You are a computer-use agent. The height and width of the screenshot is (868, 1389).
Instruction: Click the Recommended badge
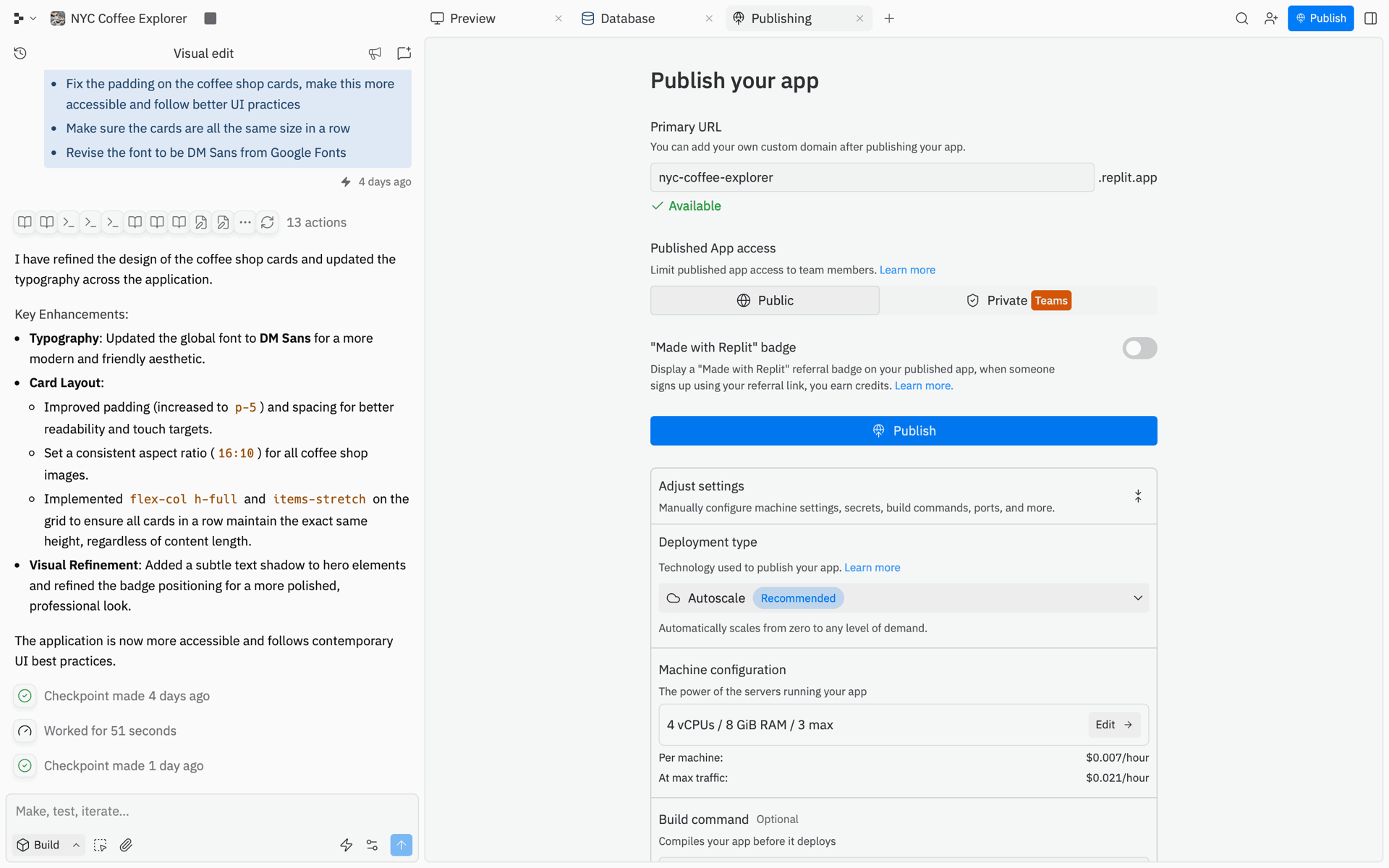click(x=798, y=598)
